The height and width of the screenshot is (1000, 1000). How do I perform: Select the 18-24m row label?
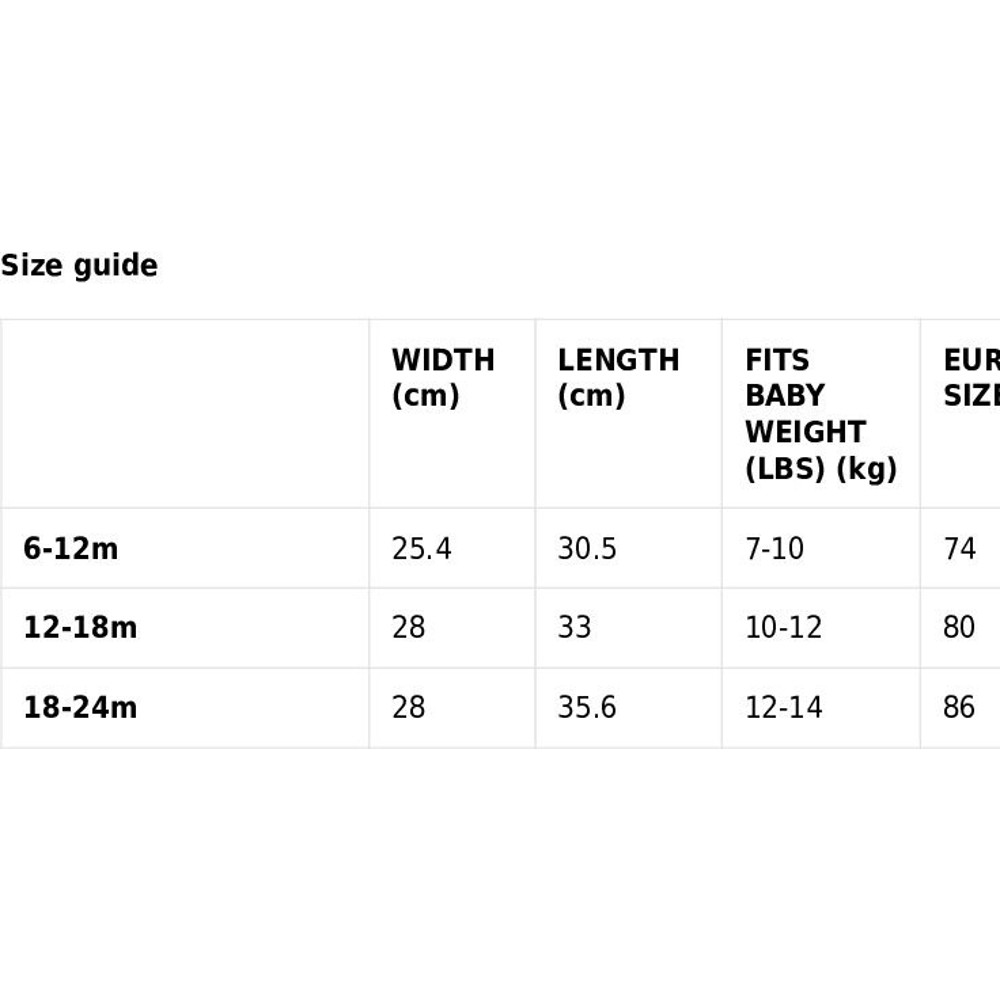(80, 708)
